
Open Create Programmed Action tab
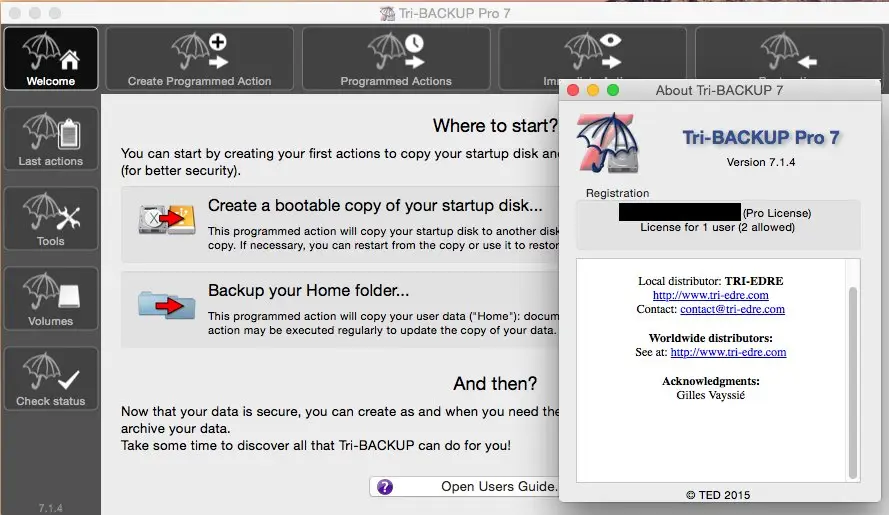(x=200, y=58)
